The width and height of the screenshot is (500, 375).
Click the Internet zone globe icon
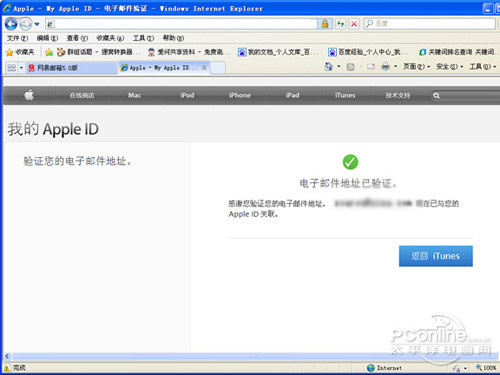371,368
